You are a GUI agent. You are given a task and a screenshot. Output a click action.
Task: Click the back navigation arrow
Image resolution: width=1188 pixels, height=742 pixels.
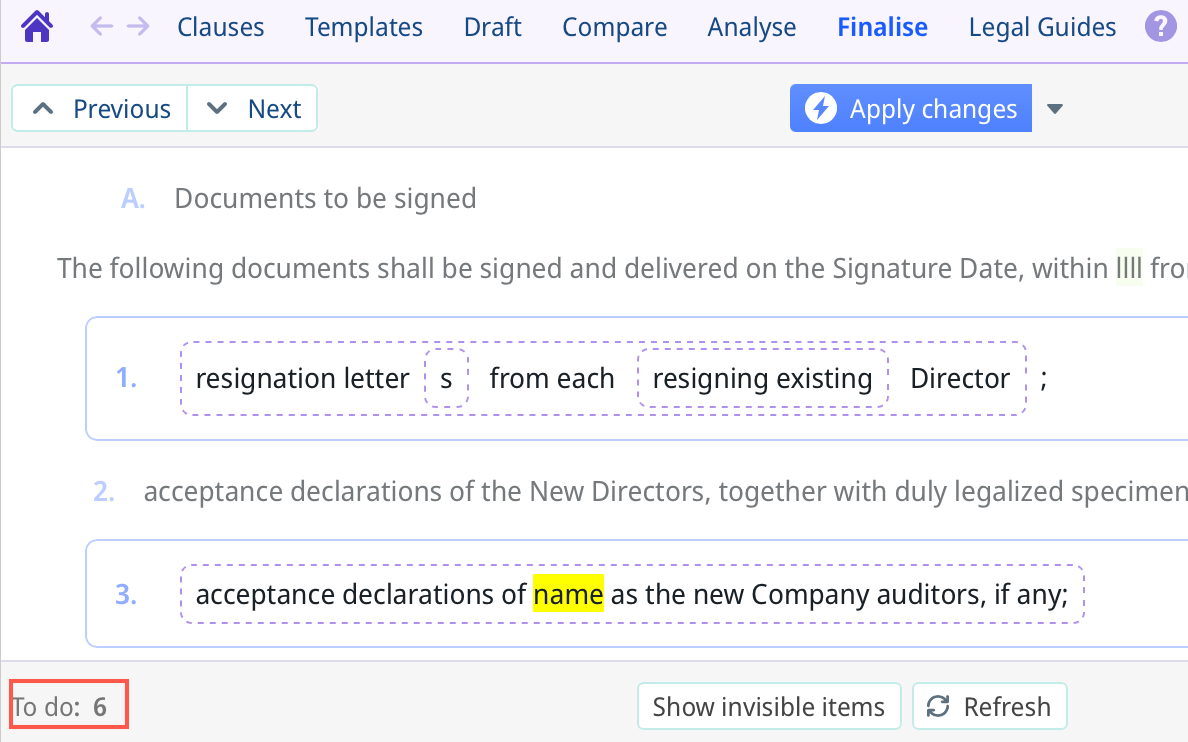101,26
